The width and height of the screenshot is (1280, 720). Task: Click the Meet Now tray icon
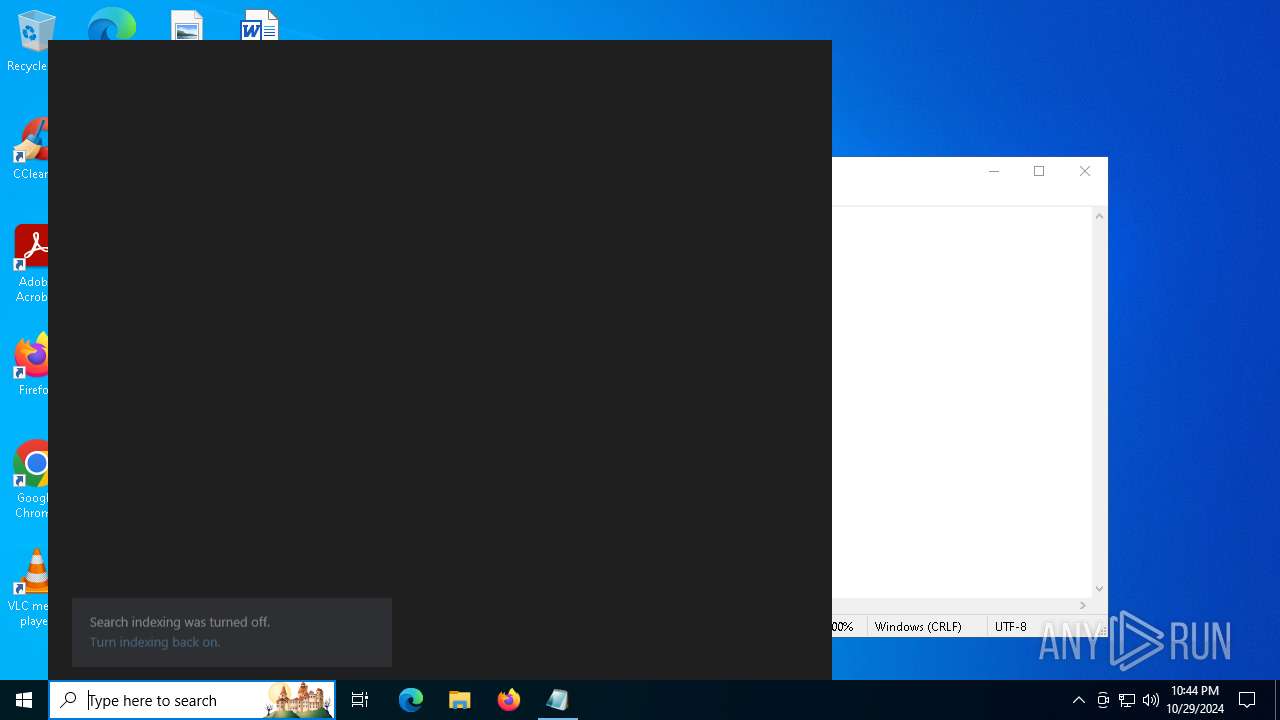[1103, 700]
